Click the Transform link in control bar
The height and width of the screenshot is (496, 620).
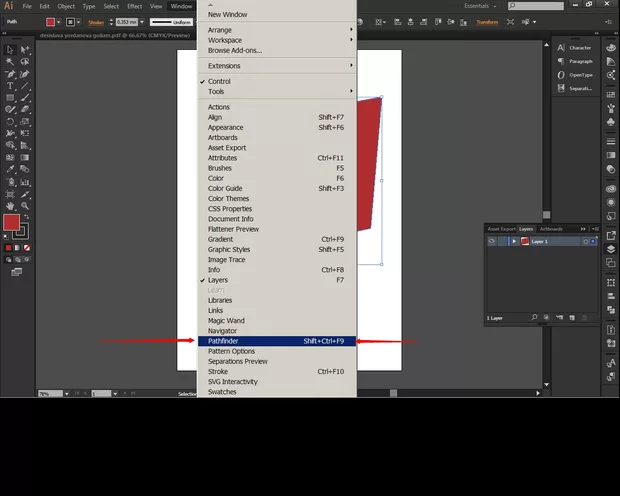pos(487,22)
